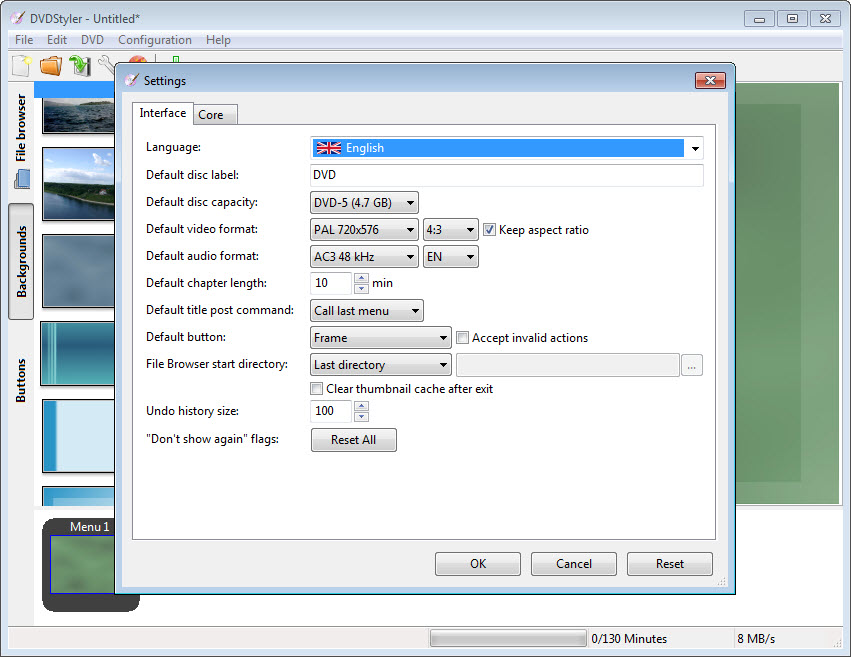
Task: Open the EN audio language dropdown
Action: click(x=450, y=257)
